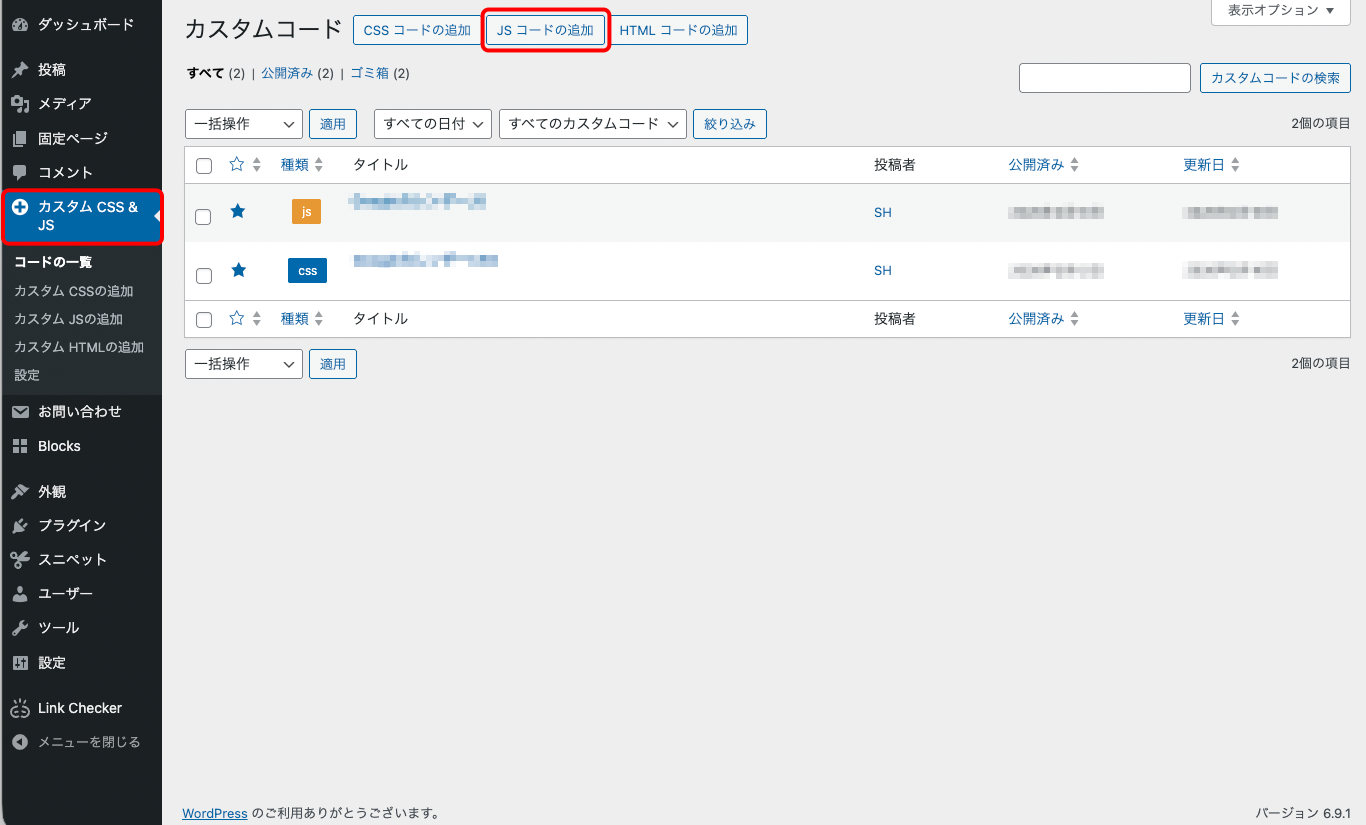This screenshot has height=825, width=1366.
Task: Open Dashboard via its sidebar gauge icon
Action: 20,25
